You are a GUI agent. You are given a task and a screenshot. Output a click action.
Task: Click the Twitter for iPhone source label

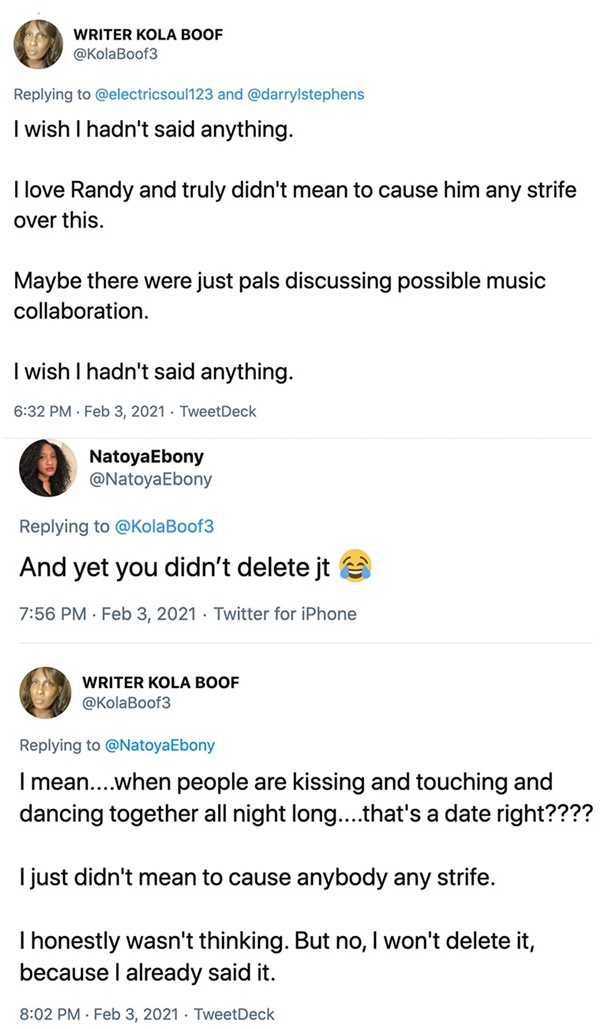pos(285,614)
